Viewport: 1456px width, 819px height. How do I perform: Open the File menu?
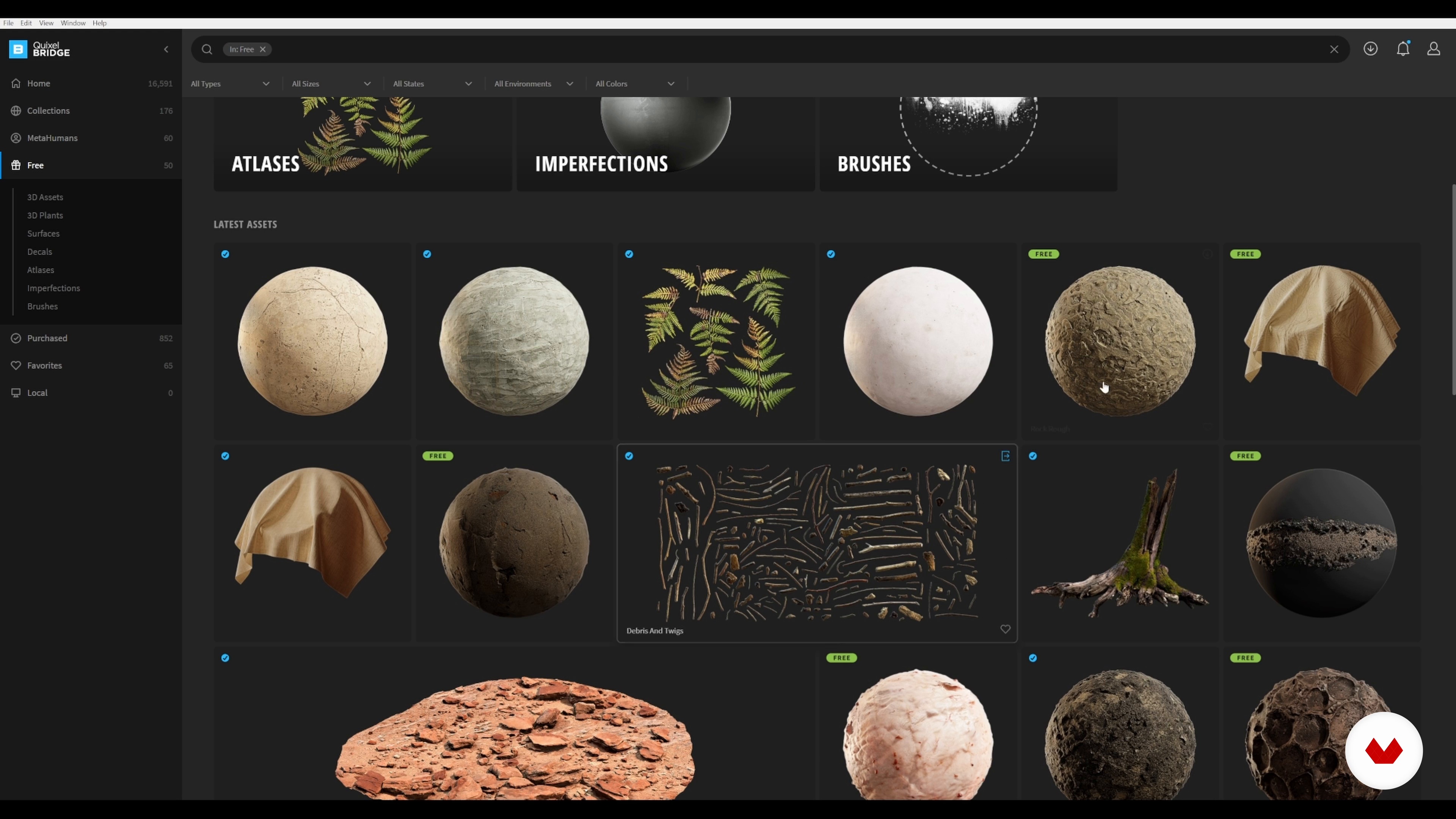click(8, 23)
